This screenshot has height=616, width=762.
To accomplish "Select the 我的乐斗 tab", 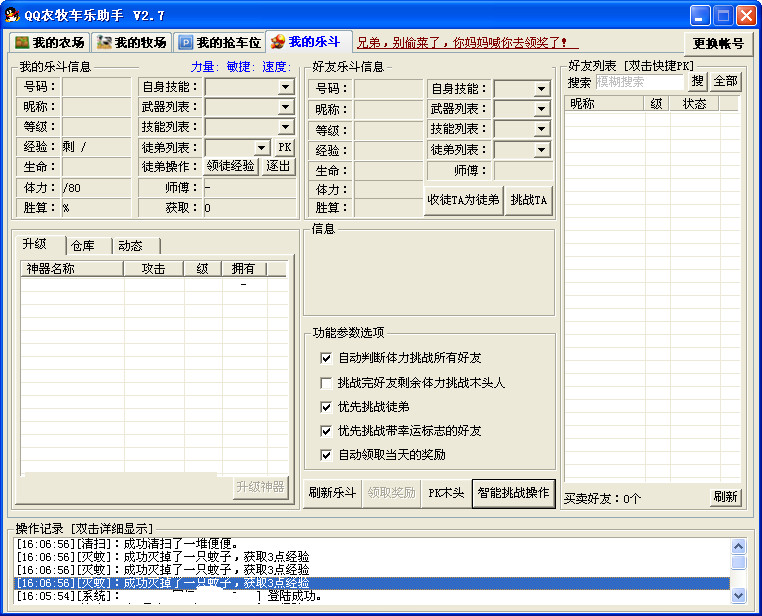I will point(308,42).
